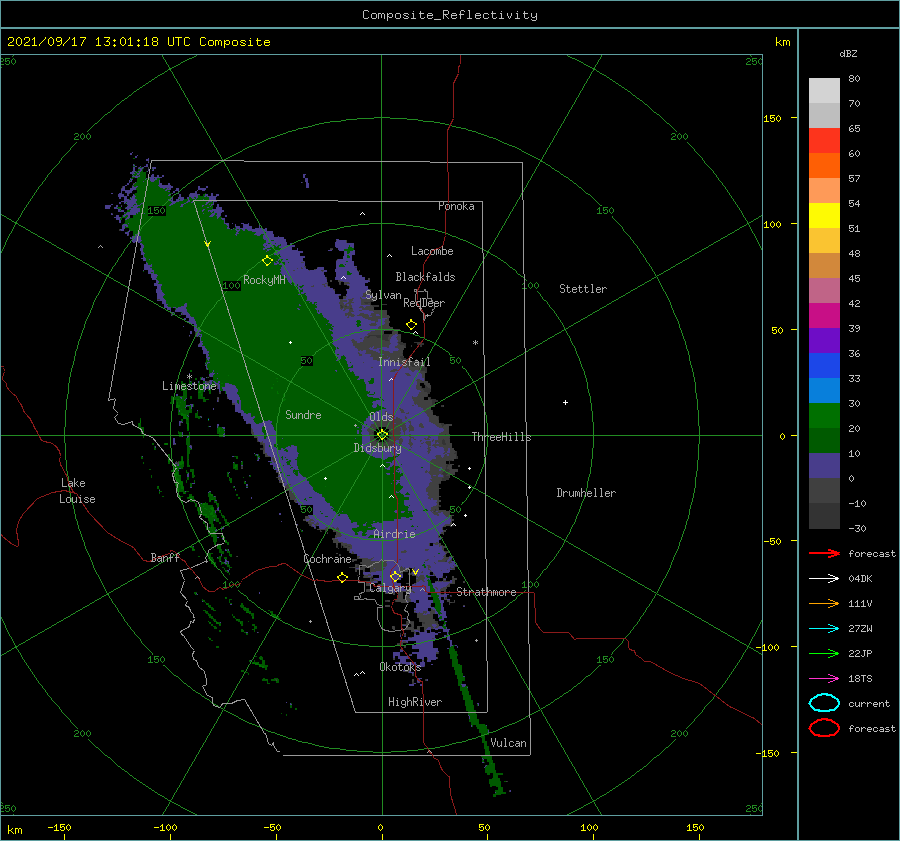Click the blue swatch between 36 and 33 dBZ
900x841 pixels.
(824, 366)
